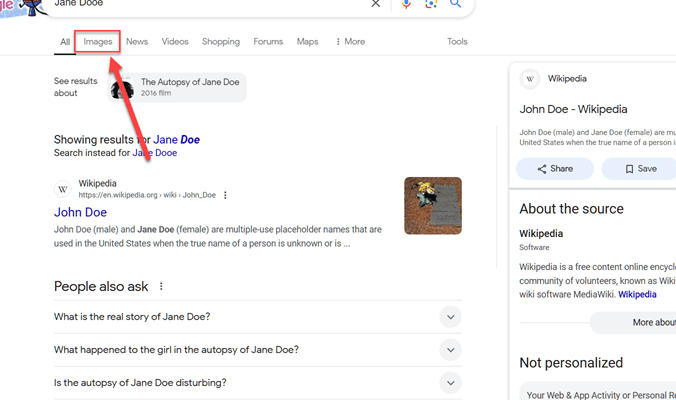Search instead for Jane Dooe link
This screenshot has width=676, height=400.
coord(154,153)
